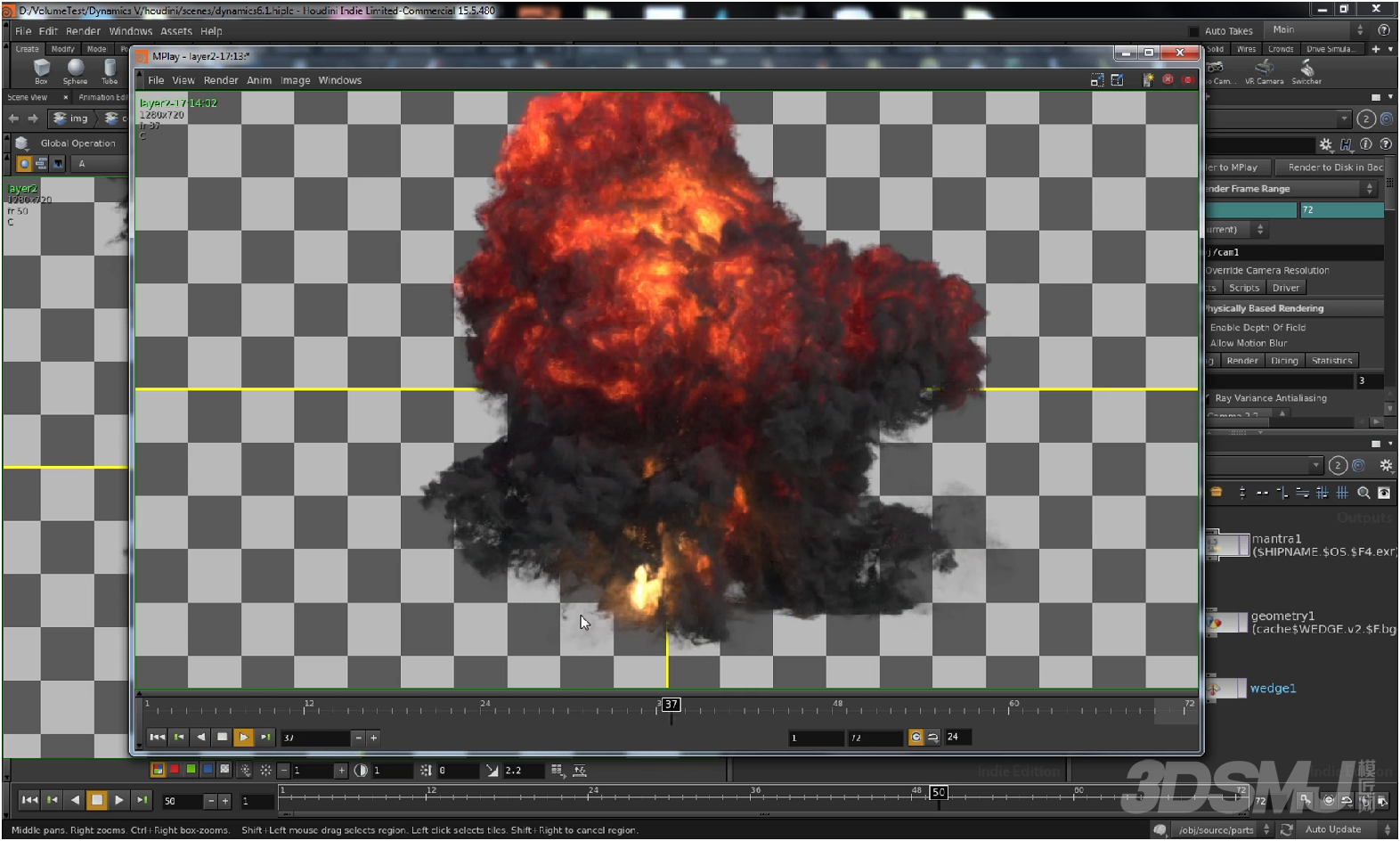Stop the main Houdini timeline playback
This screenshot has width=1400, height=841.
(97, 800)
